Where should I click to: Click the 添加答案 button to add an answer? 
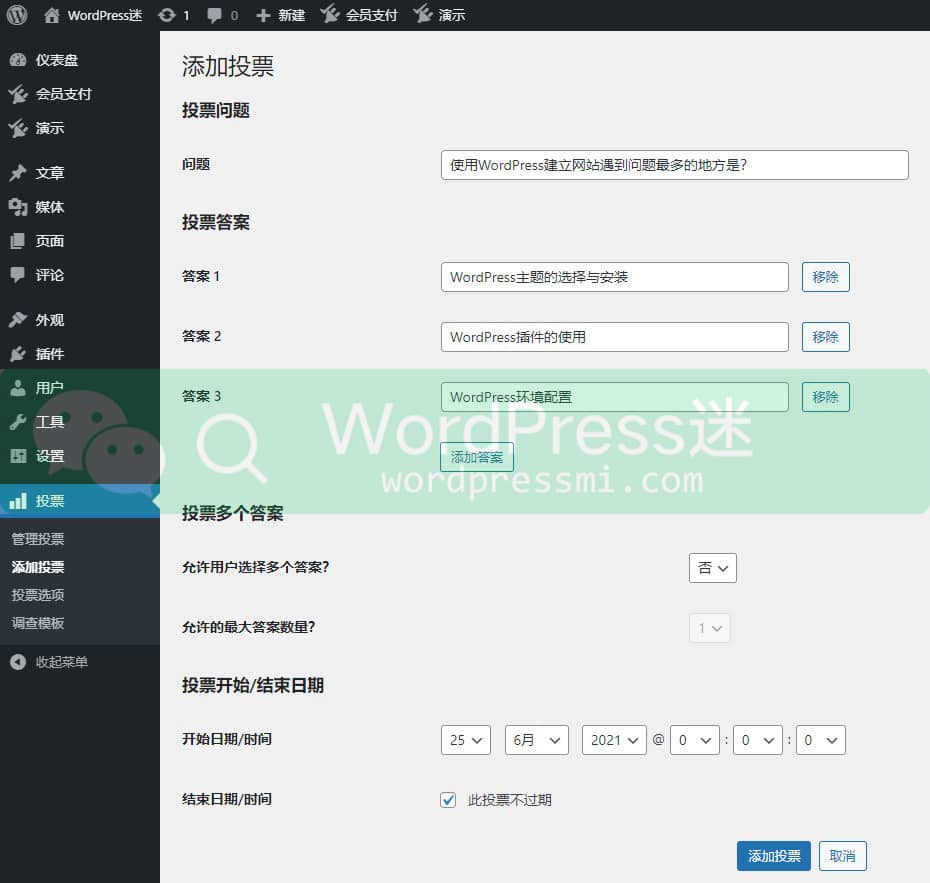coord(477,456)
